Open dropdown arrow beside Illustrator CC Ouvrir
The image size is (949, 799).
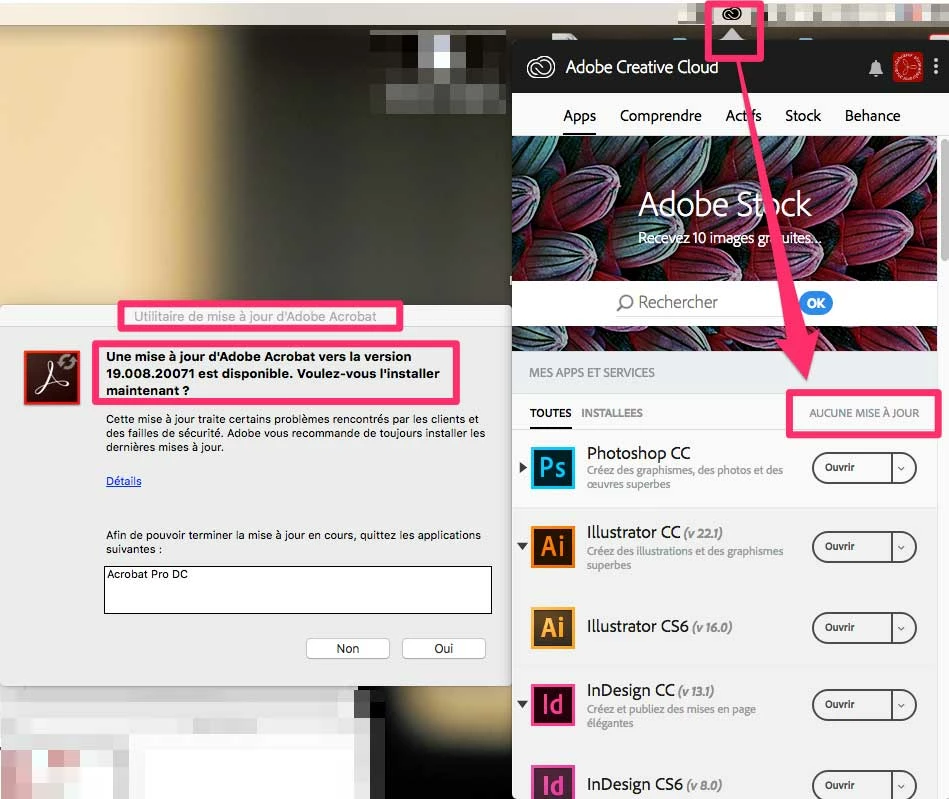902,547
